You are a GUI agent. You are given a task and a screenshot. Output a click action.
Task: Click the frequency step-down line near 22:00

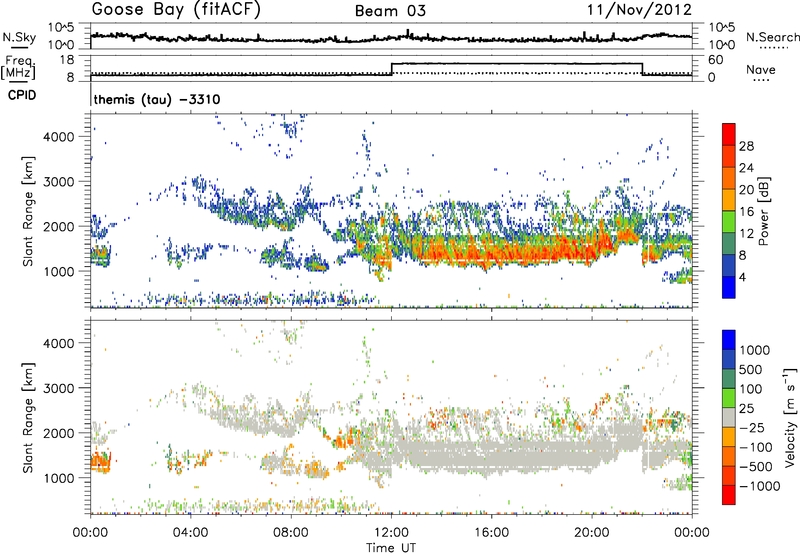pyautogui.click(x=642, y=69)
